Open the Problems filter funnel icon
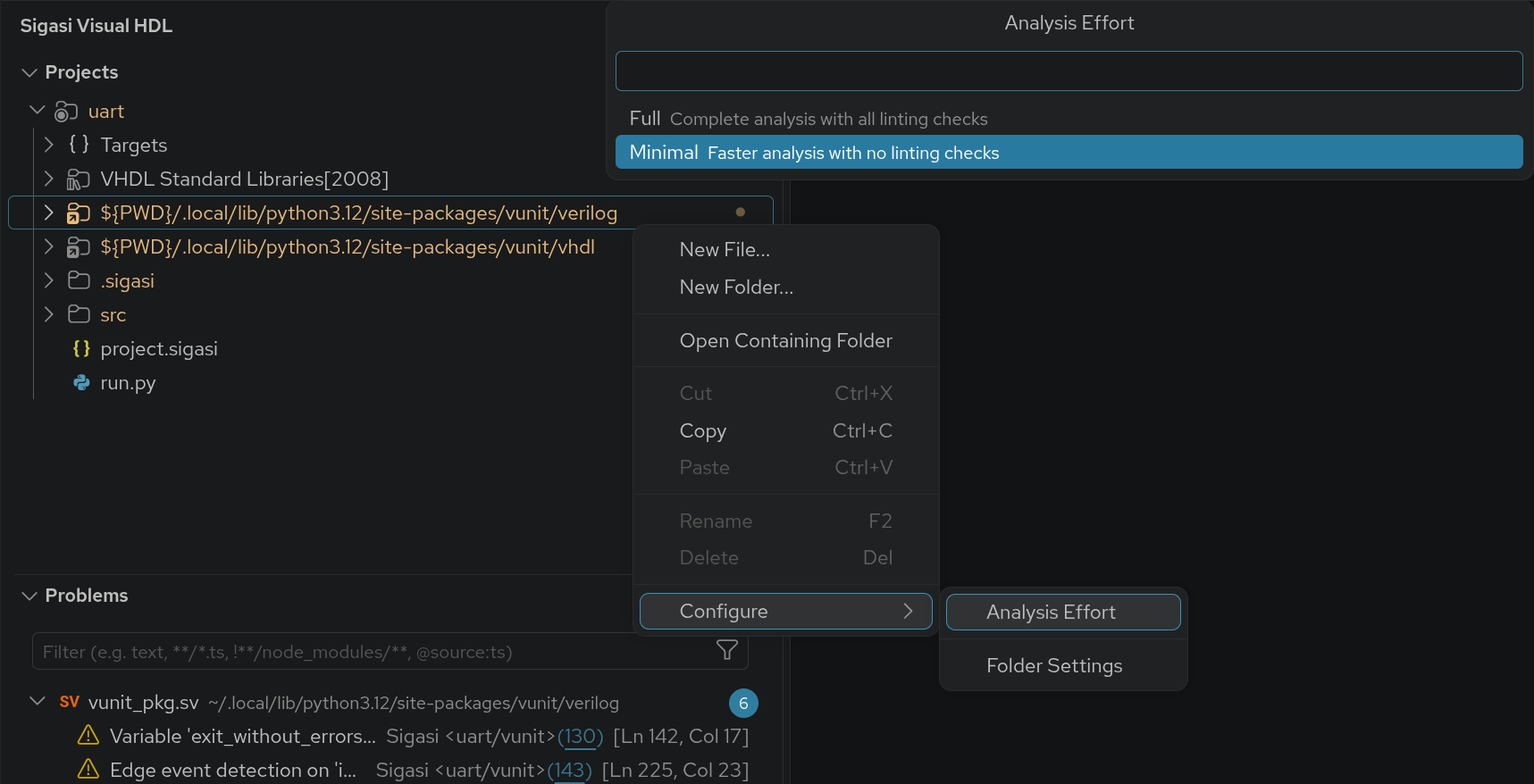1534x784 pixels. (727, 651)
